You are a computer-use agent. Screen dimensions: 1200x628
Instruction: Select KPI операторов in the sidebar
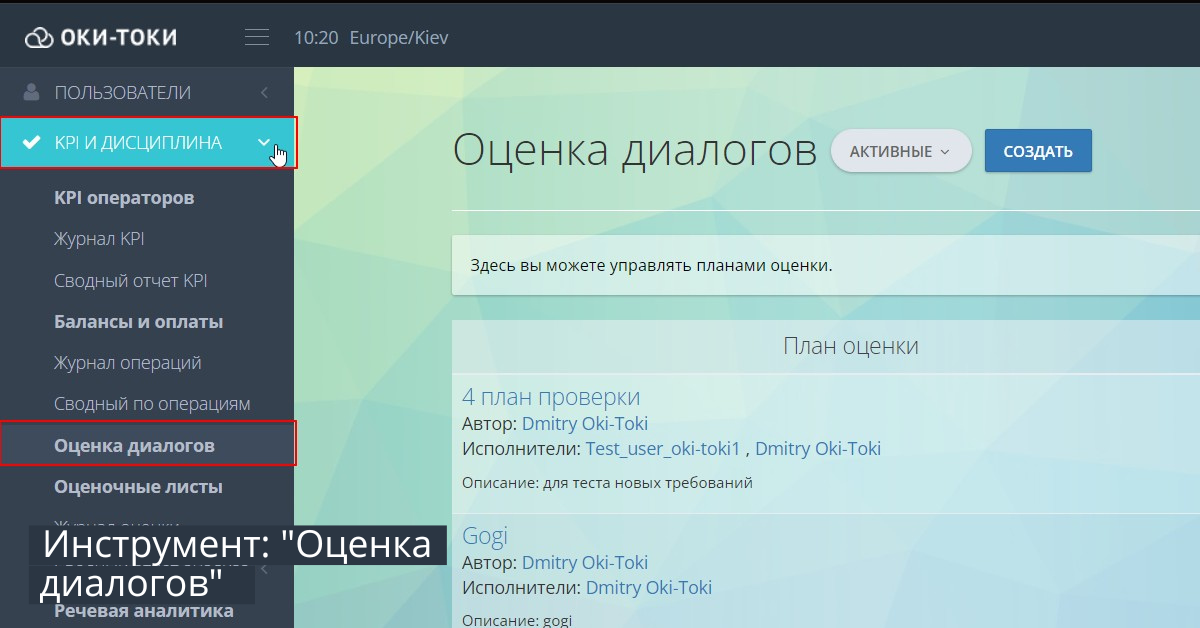click(x=124, y=198)
